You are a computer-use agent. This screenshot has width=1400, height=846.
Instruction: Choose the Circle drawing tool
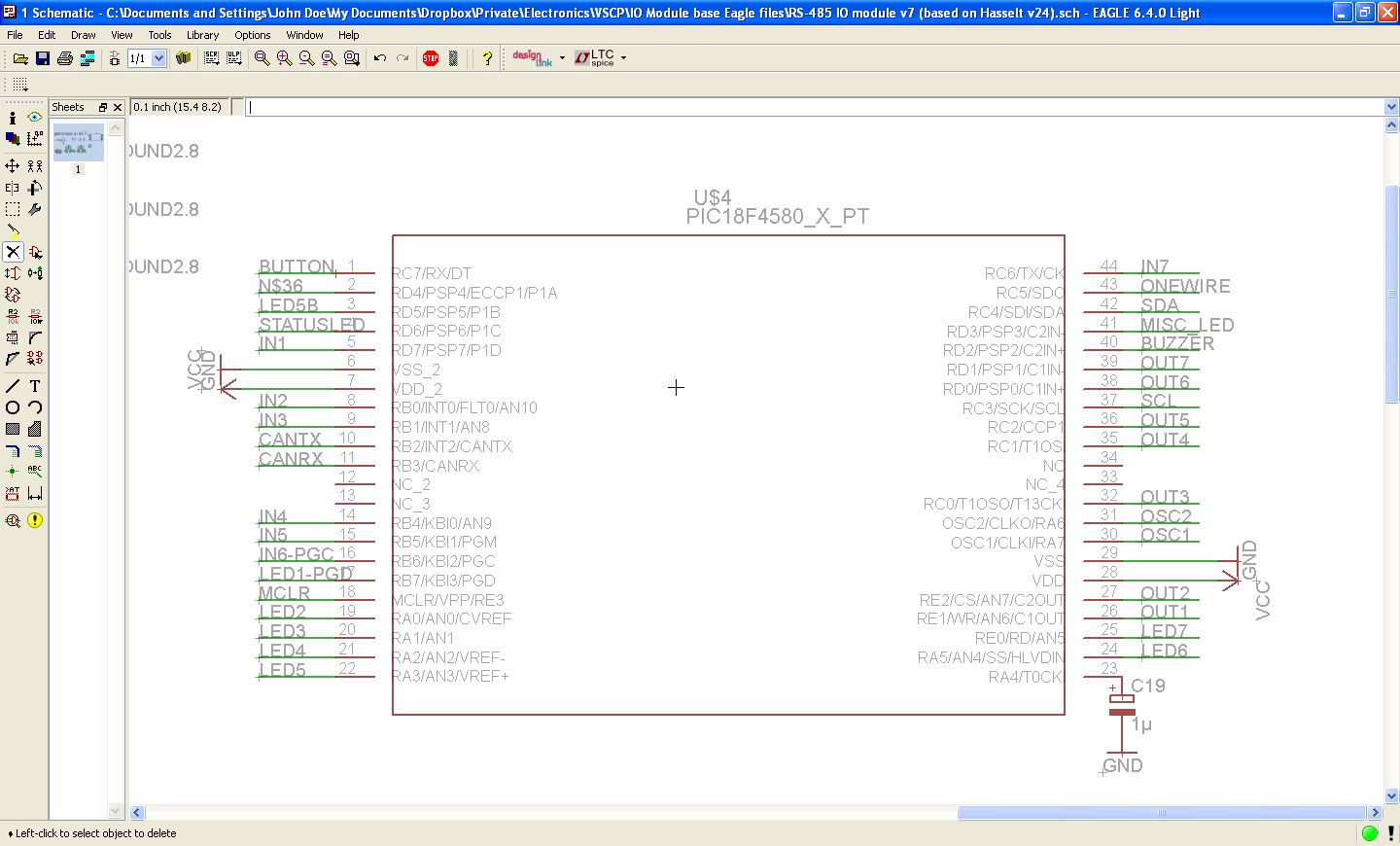[13, 407]
